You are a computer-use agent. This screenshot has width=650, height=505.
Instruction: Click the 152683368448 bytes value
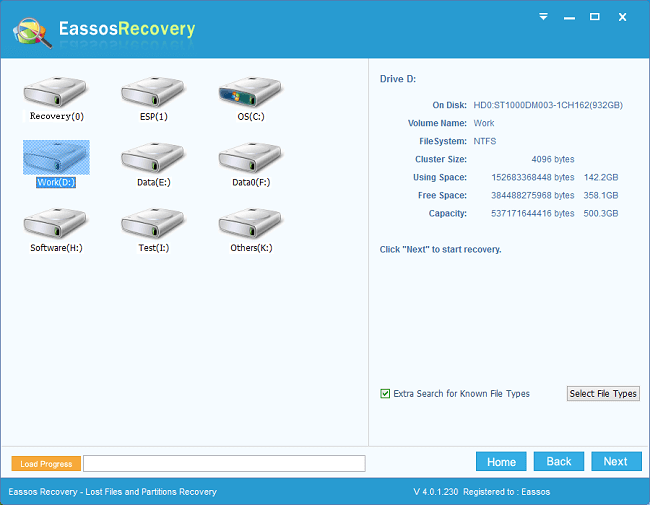[533, 177]
